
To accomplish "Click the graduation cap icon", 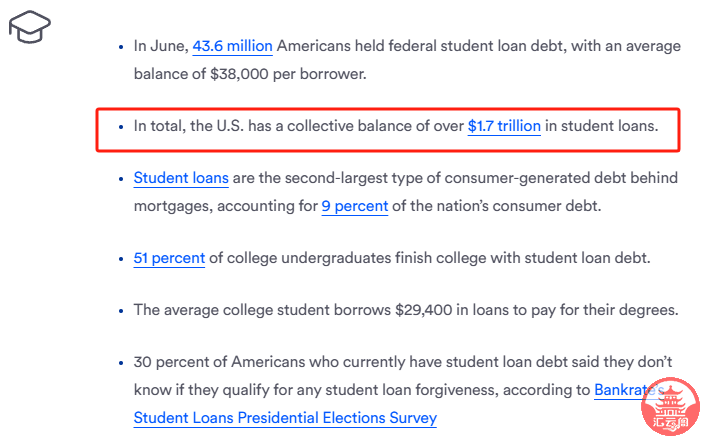I will pos(30,27).
